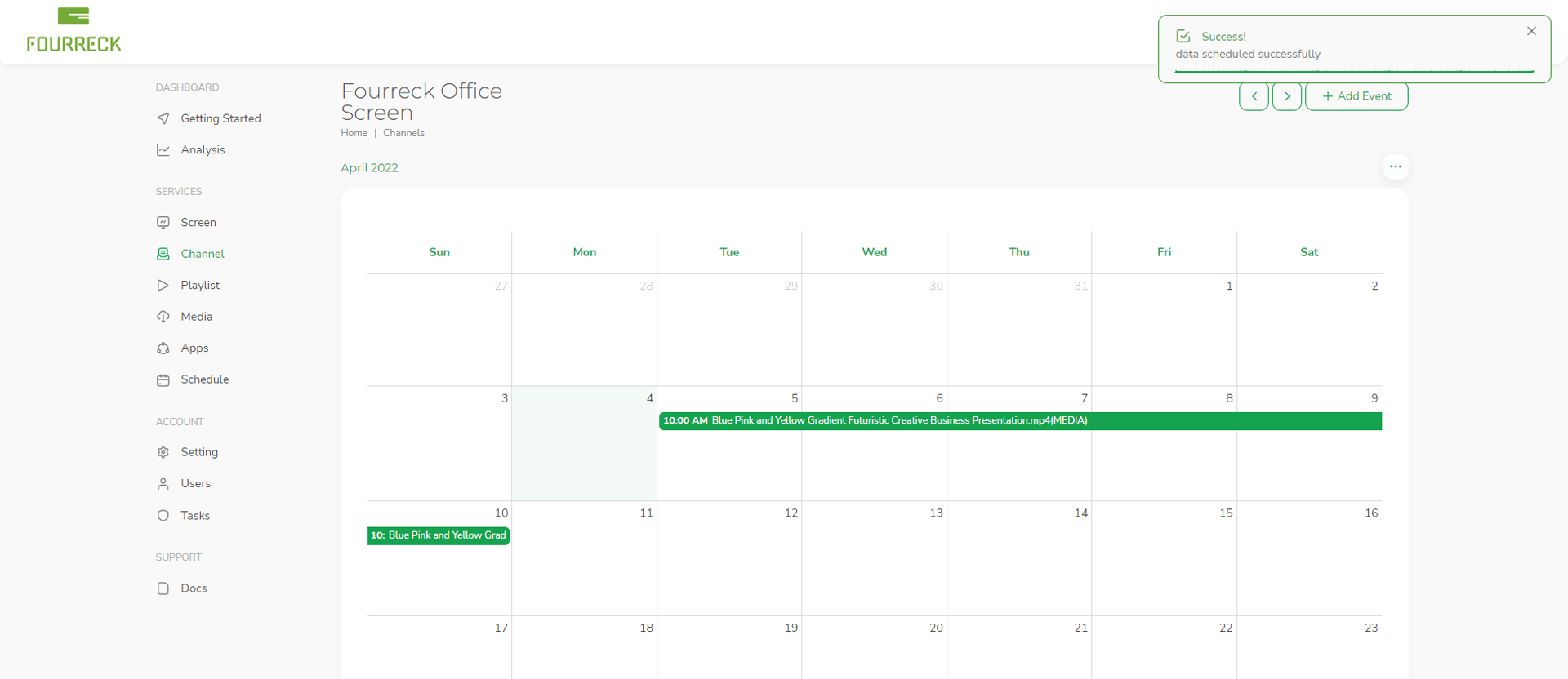Click the Tasks shield icon
The image size is (1568, 679).
pyautogui.click(x=163, y=516)
